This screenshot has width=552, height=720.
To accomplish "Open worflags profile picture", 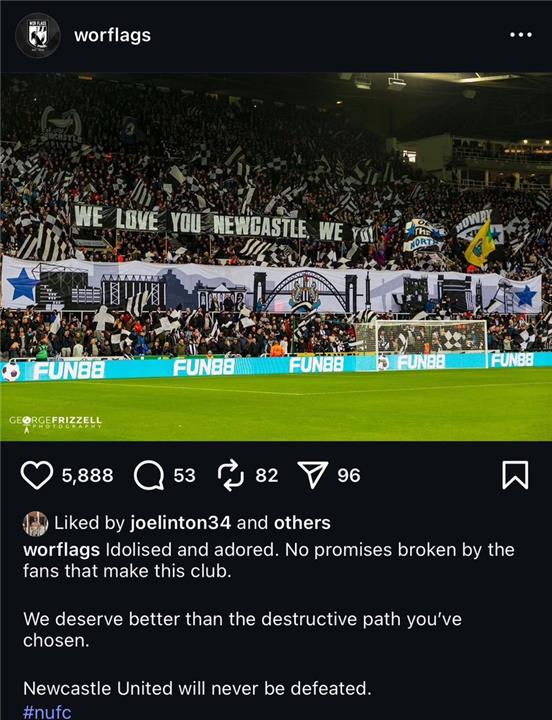I will point(38,35).
